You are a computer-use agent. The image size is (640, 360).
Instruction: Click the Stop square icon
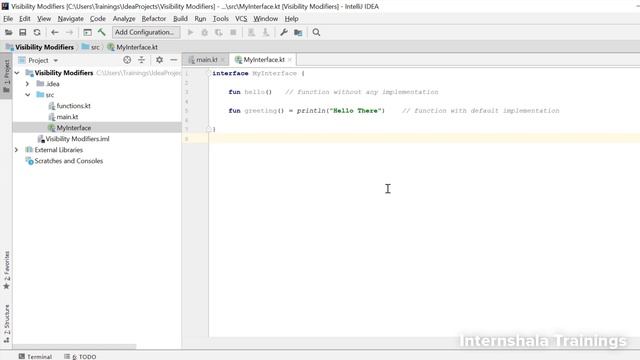[233, 32]
